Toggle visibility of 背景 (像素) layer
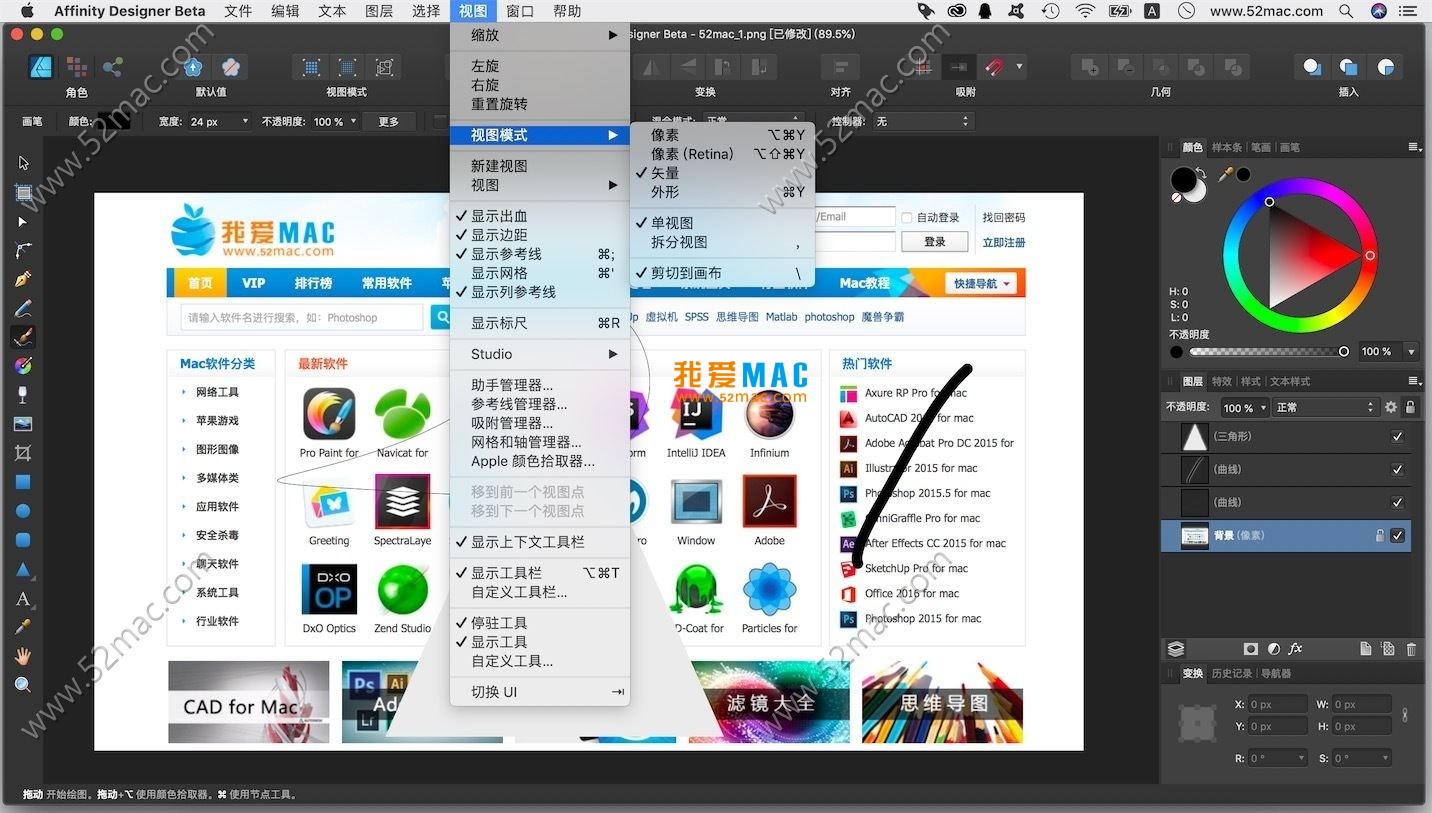 pos(1397,535)
